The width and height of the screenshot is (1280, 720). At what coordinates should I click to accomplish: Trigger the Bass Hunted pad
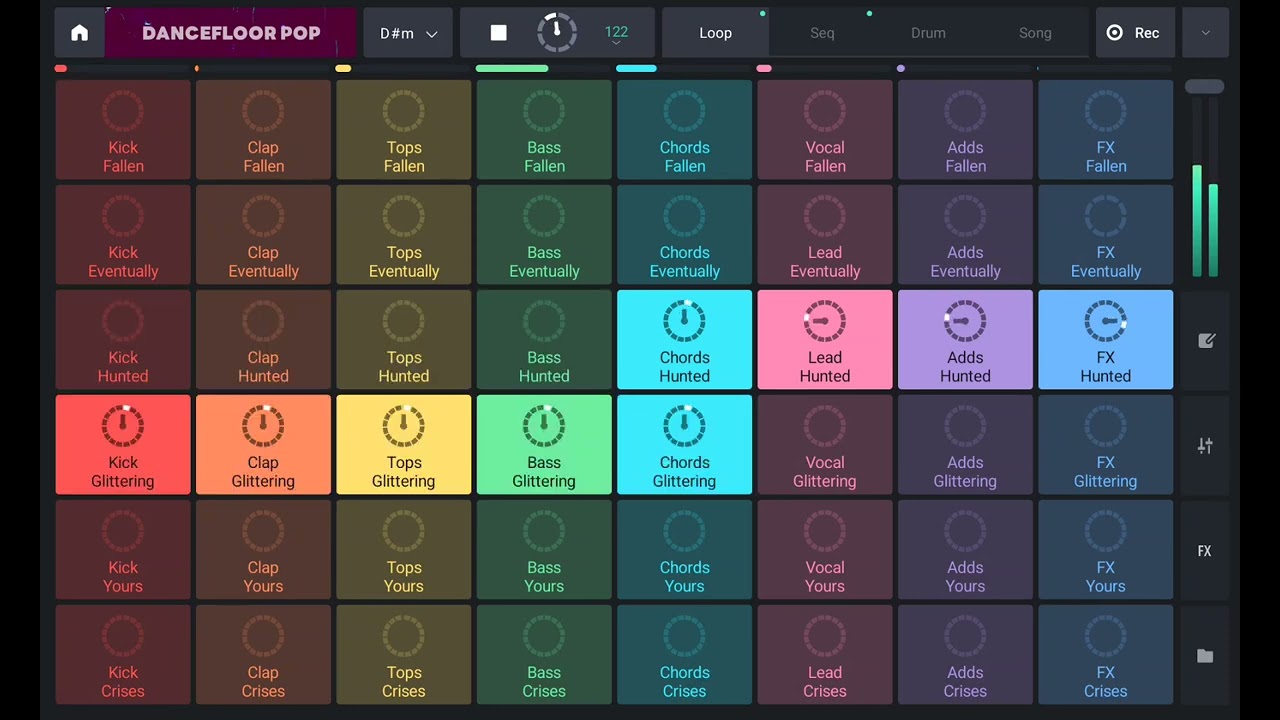544,340
